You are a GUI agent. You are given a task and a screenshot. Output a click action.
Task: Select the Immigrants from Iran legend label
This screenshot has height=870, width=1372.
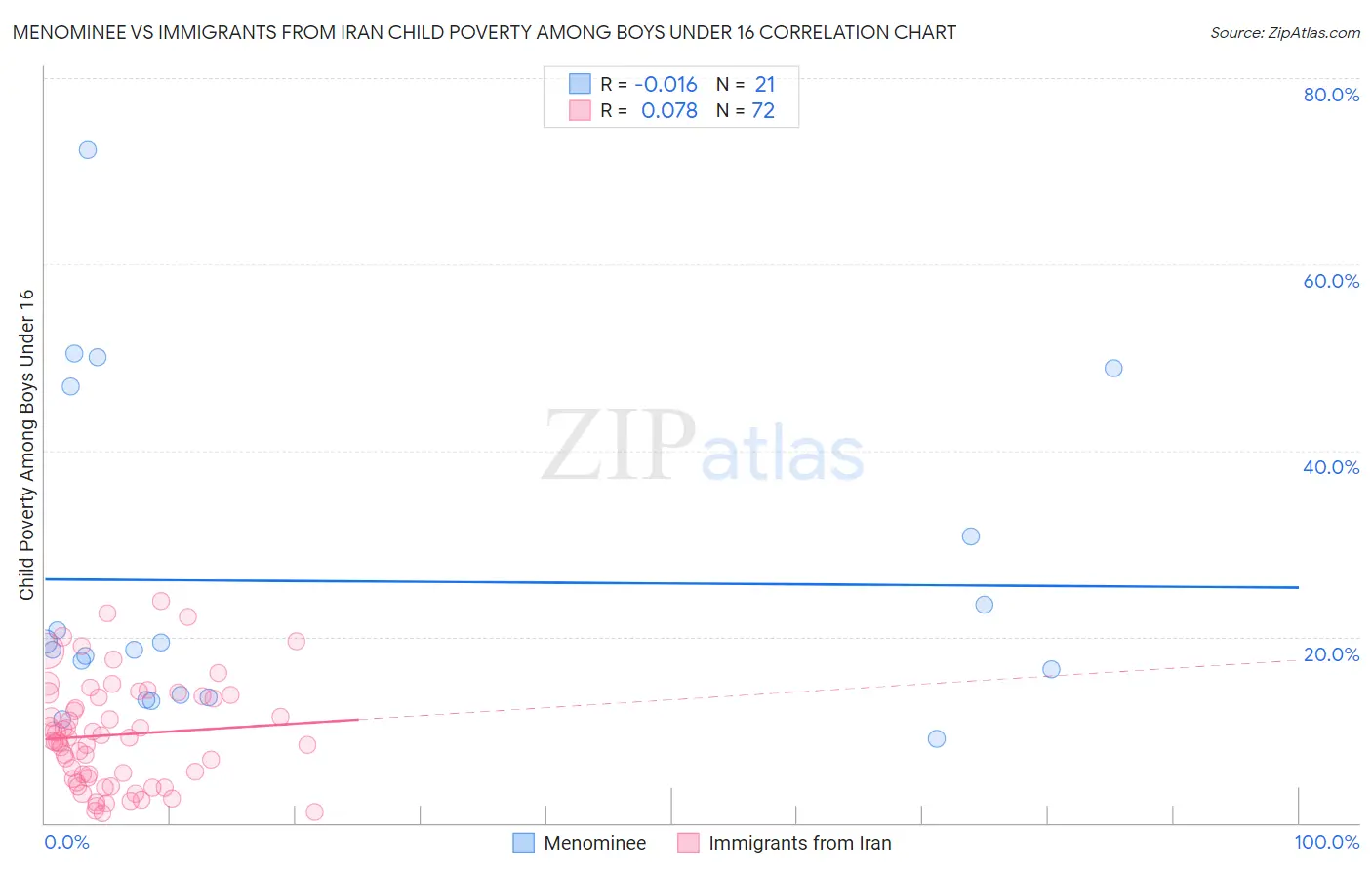(x=800, y=843)
